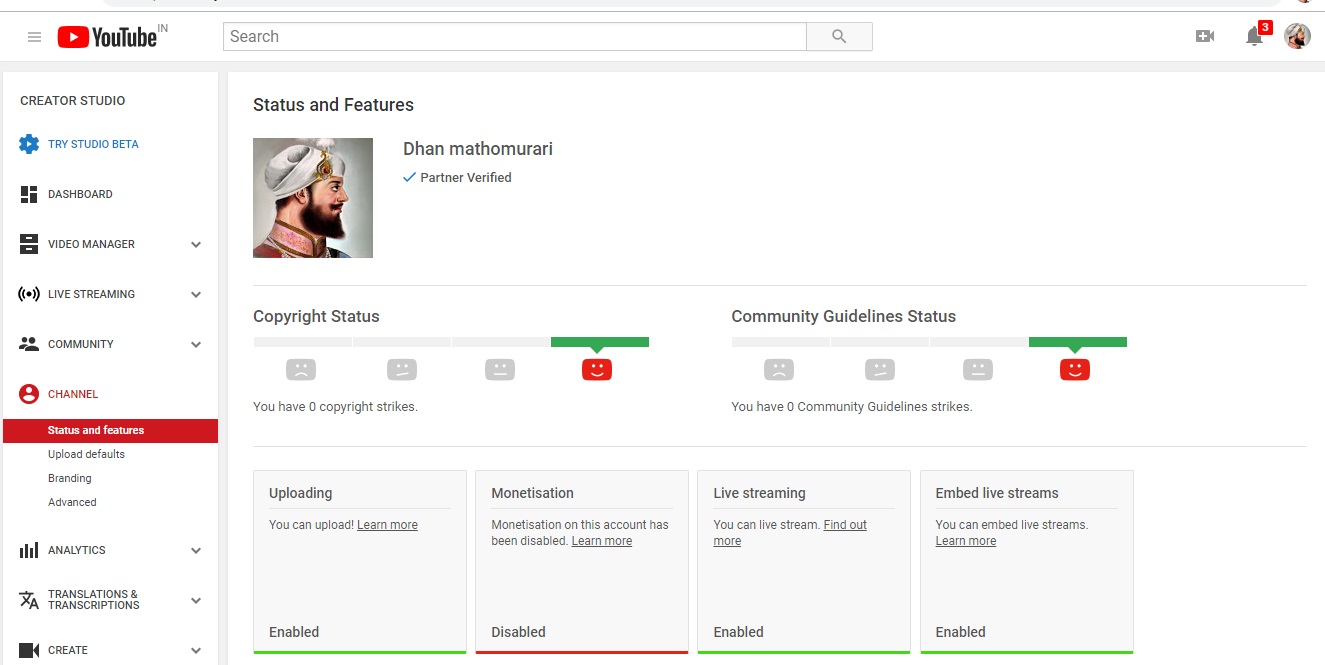The image size is (1325, 665).
Task: Open the notifications bell
Action: click(1254, 36)
